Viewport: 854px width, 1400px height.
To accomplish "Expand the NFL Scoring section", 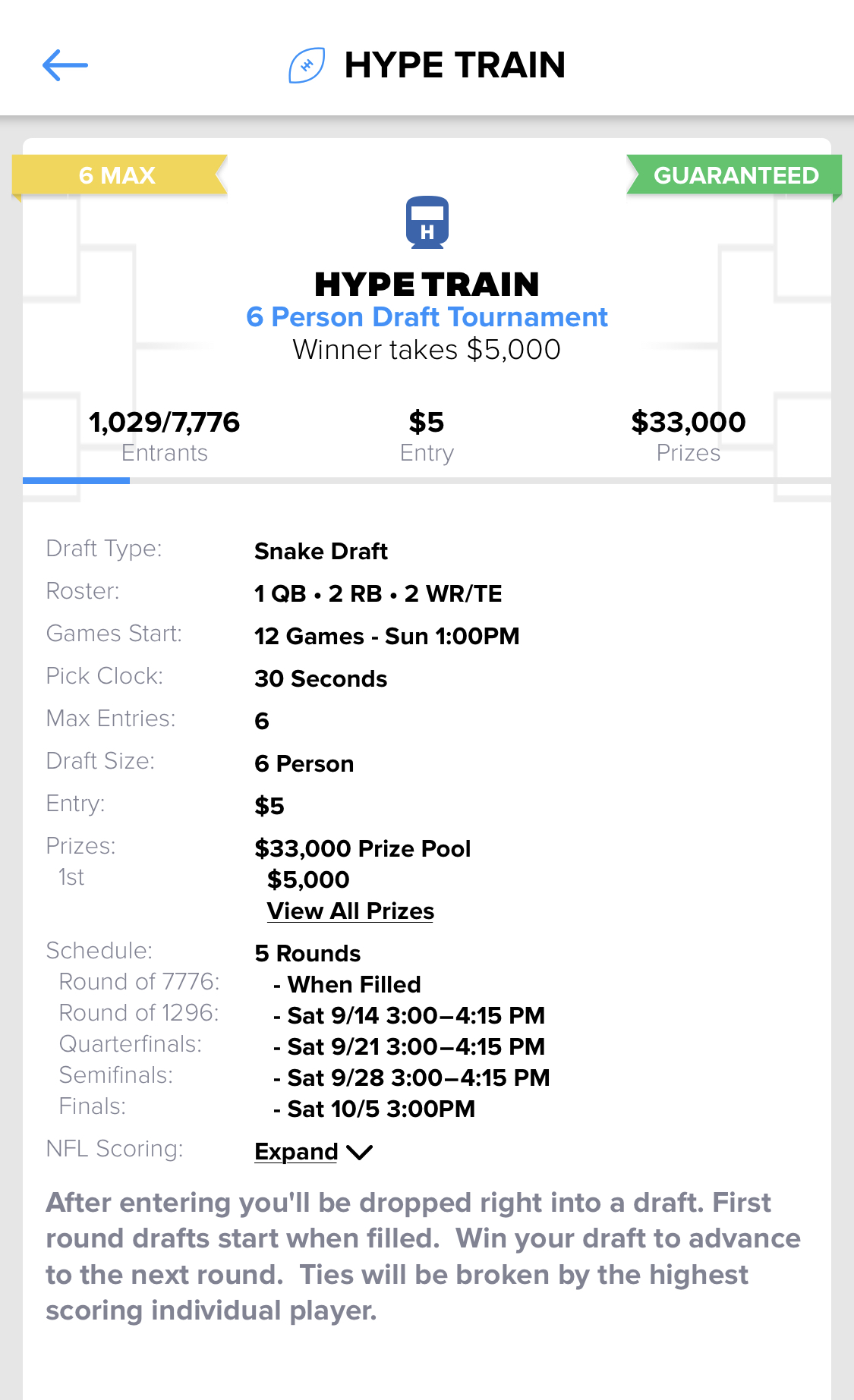I will 297,1152.
